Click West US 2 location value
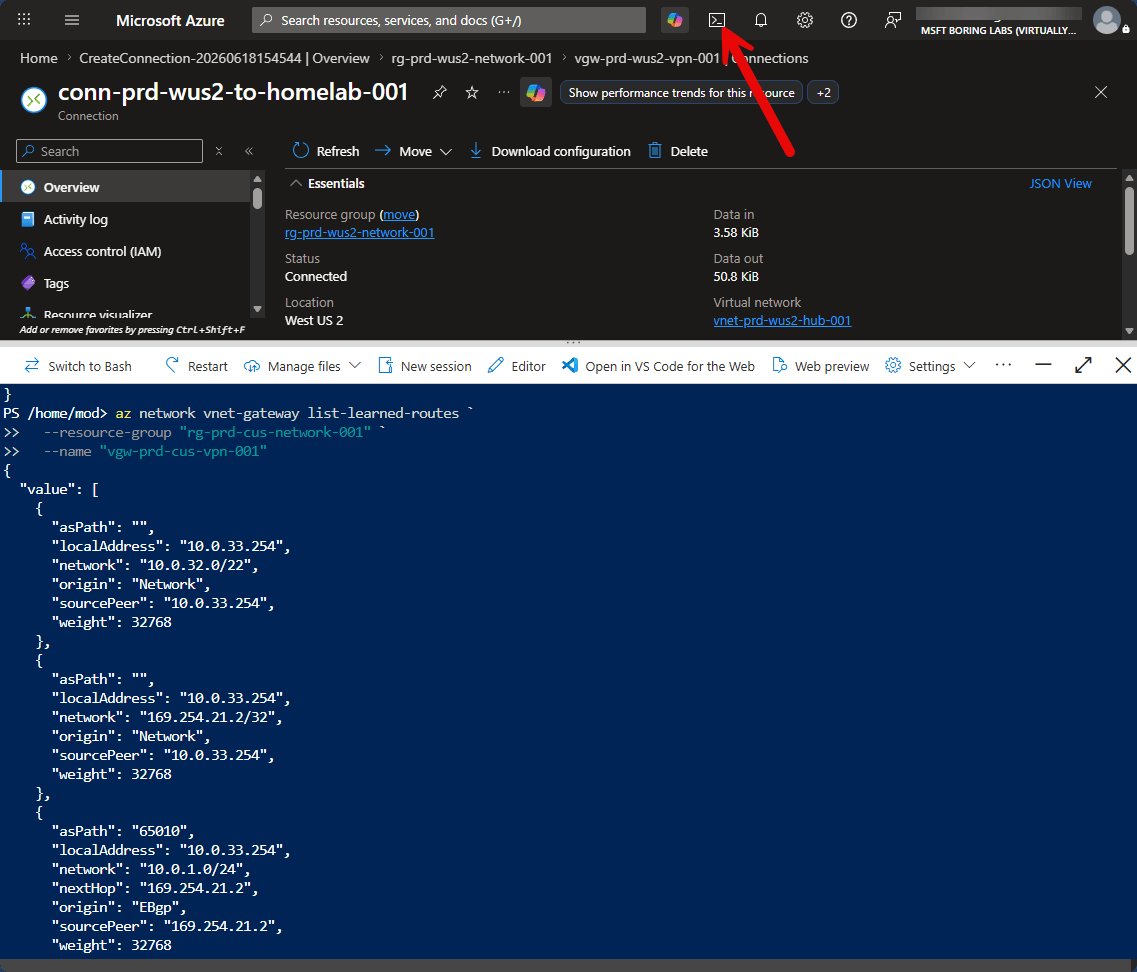Image resolution: width=1137 pixels, height=972 pixels. (x=314, y=321)
